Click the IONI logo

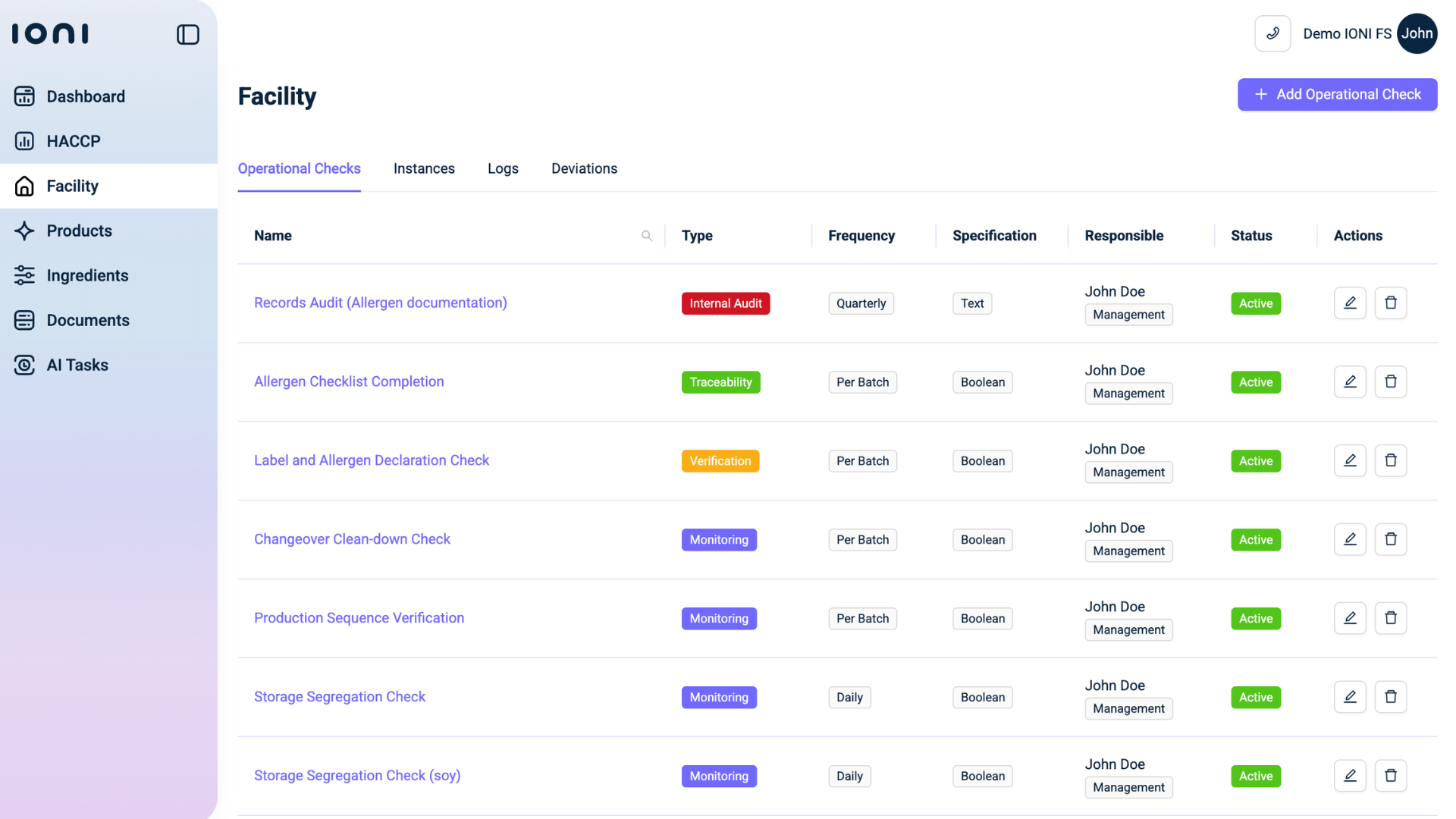pyautogui.click(x=50, y=33)
